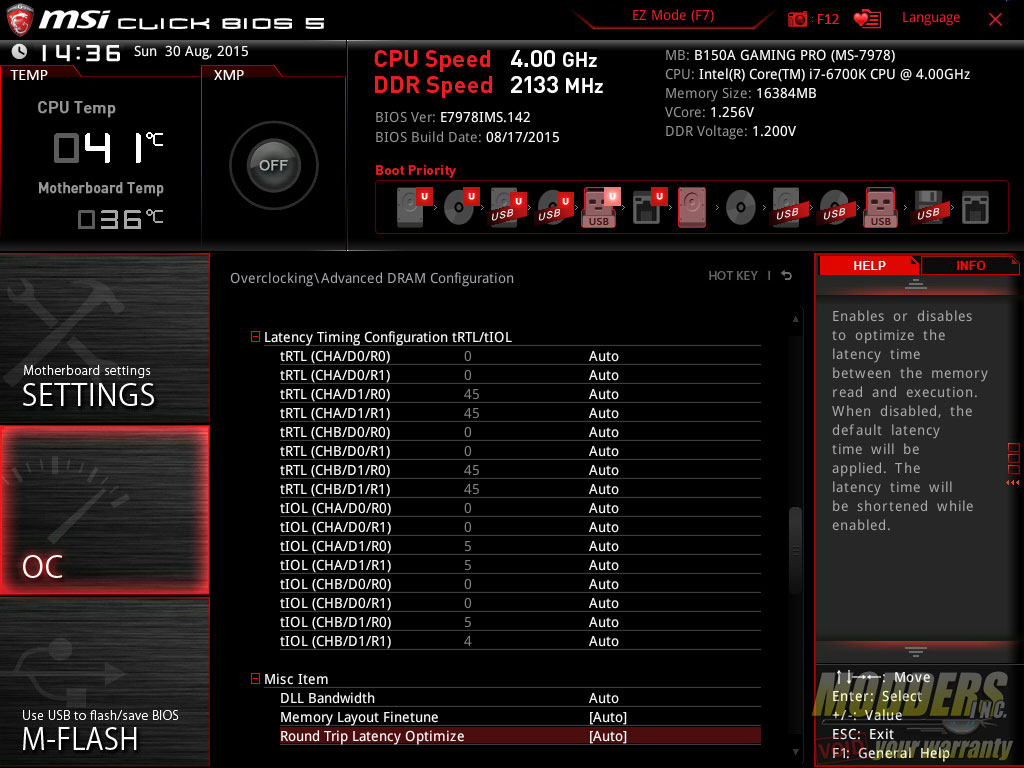Click the Auto field for tIOL (CHA/D1/R1)
Screen dimensions: 1024x768
(x=603, y=565)
